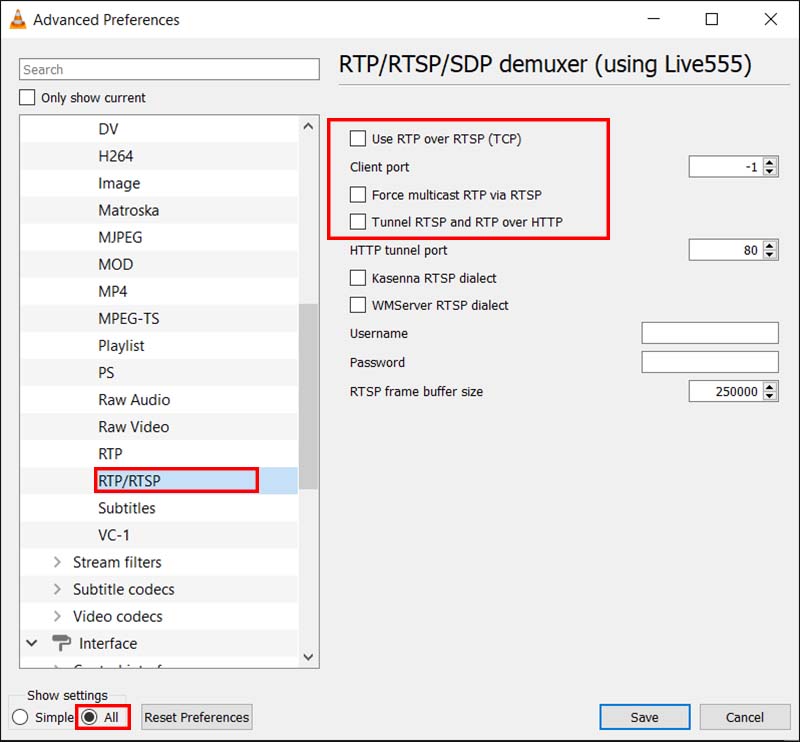Image resolution: width=800 pixels, height=742 pixels.
Task: Click Reset Preferences button
Action: 196,717
